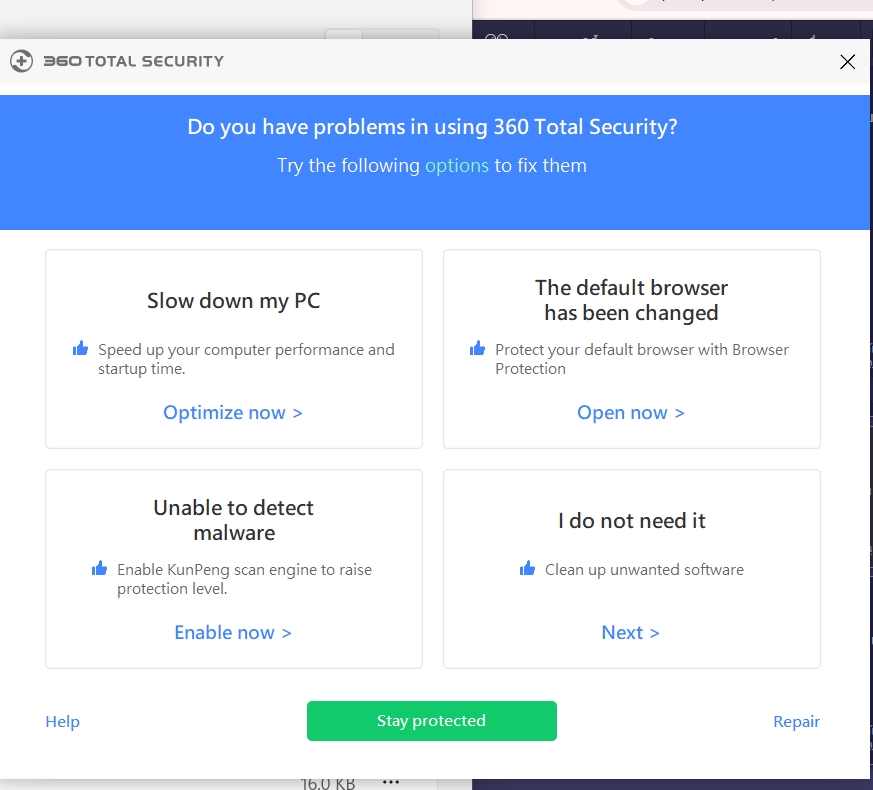Viewport: 873px width, 790px height.
Task: Close the 360 Total Security dialog
Action: (847, 62)
